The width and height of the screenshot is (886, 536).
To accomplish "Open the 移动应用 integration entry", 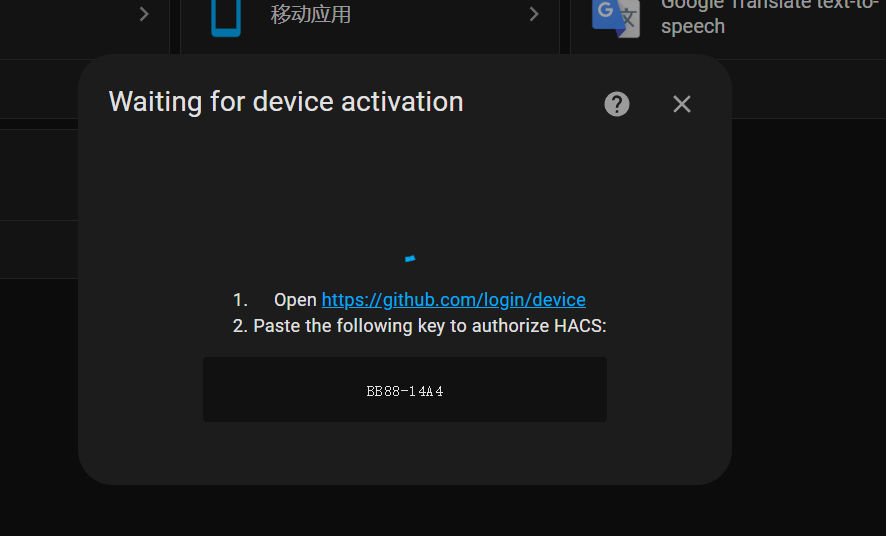I will 370,17.
